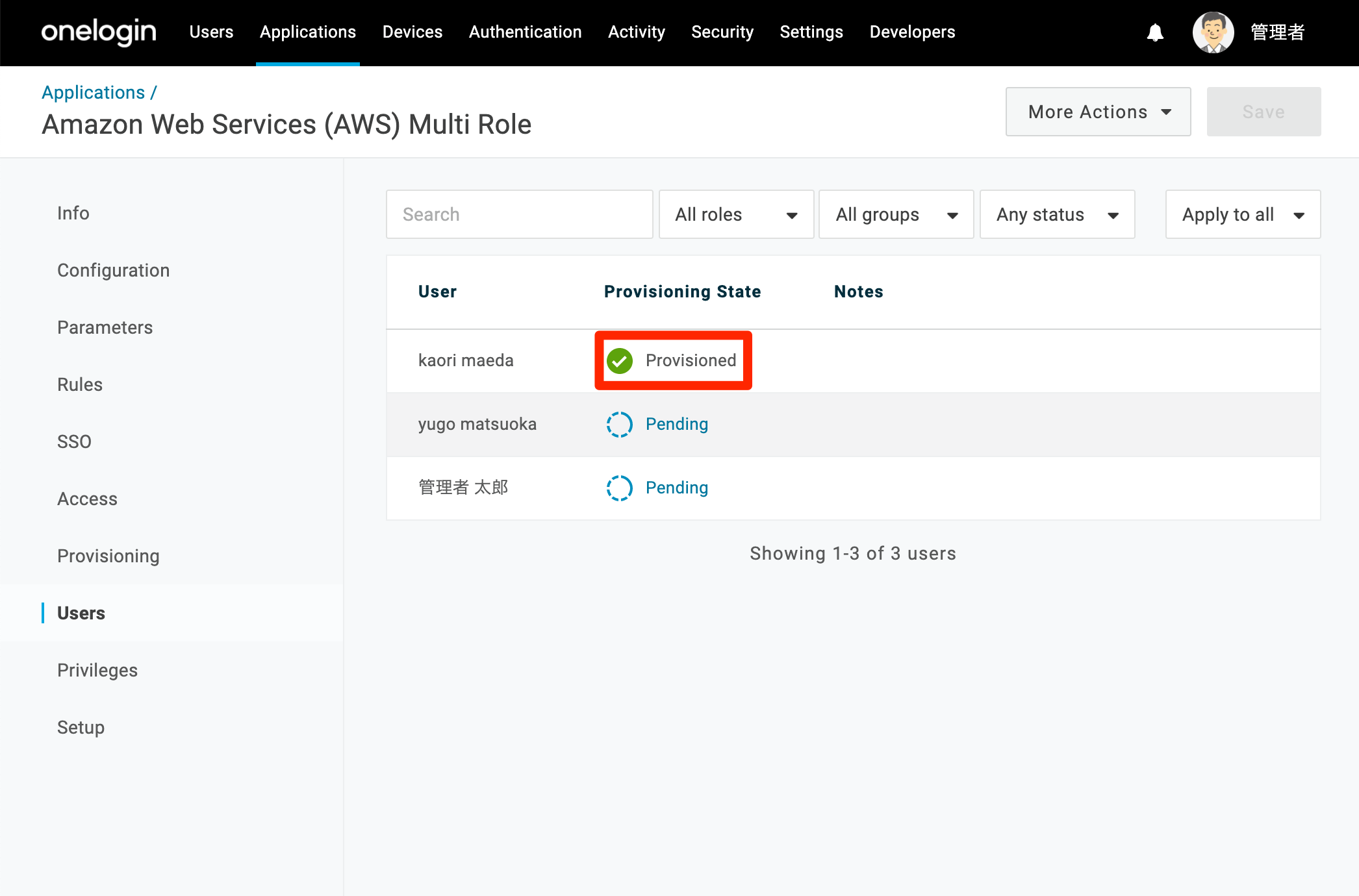Open the Settings menu
1359x896 pixels.
pyautogui.click(x=811, y=32)
